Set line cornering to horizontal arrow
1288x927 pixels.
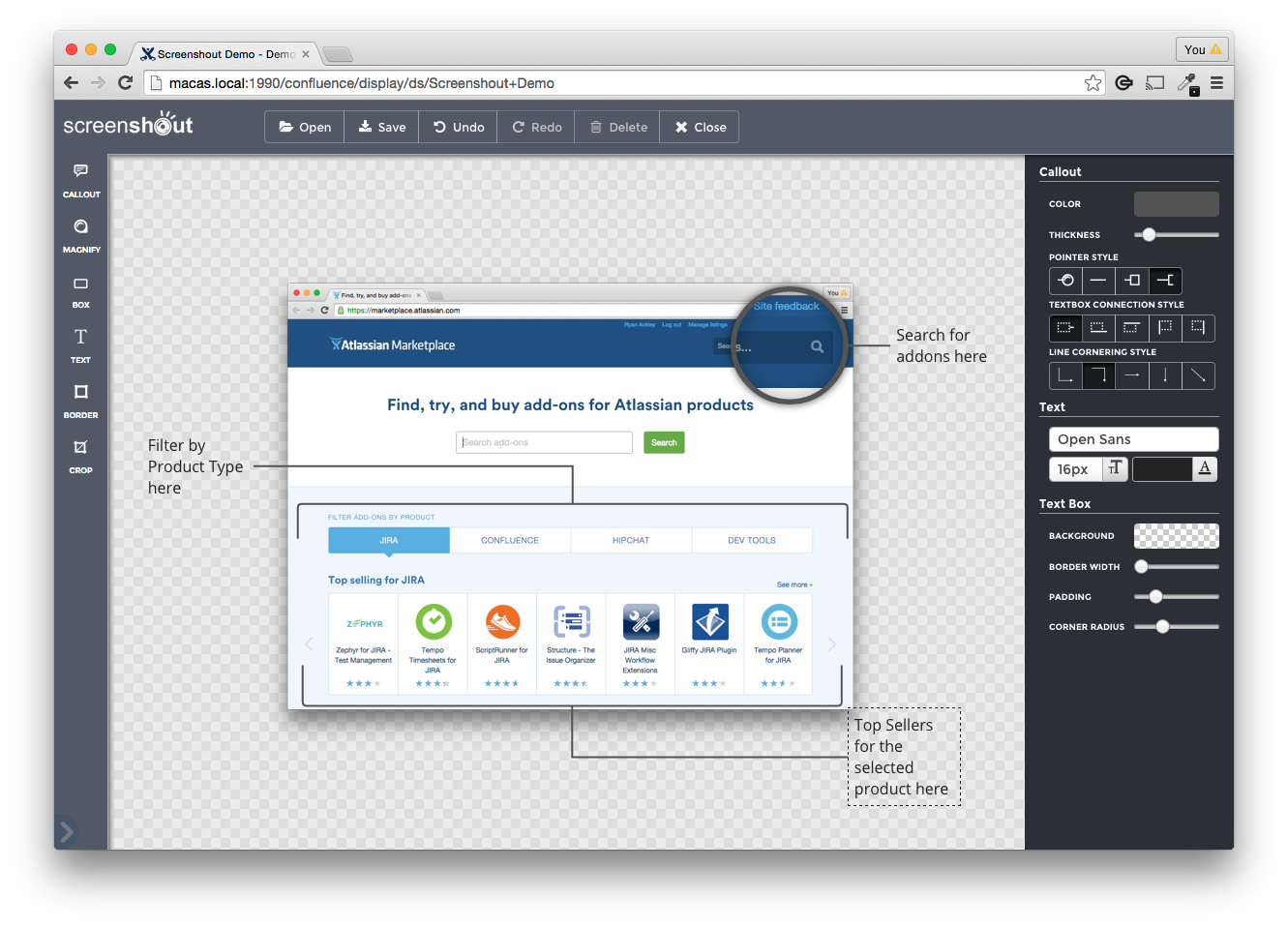point(1131,375)
